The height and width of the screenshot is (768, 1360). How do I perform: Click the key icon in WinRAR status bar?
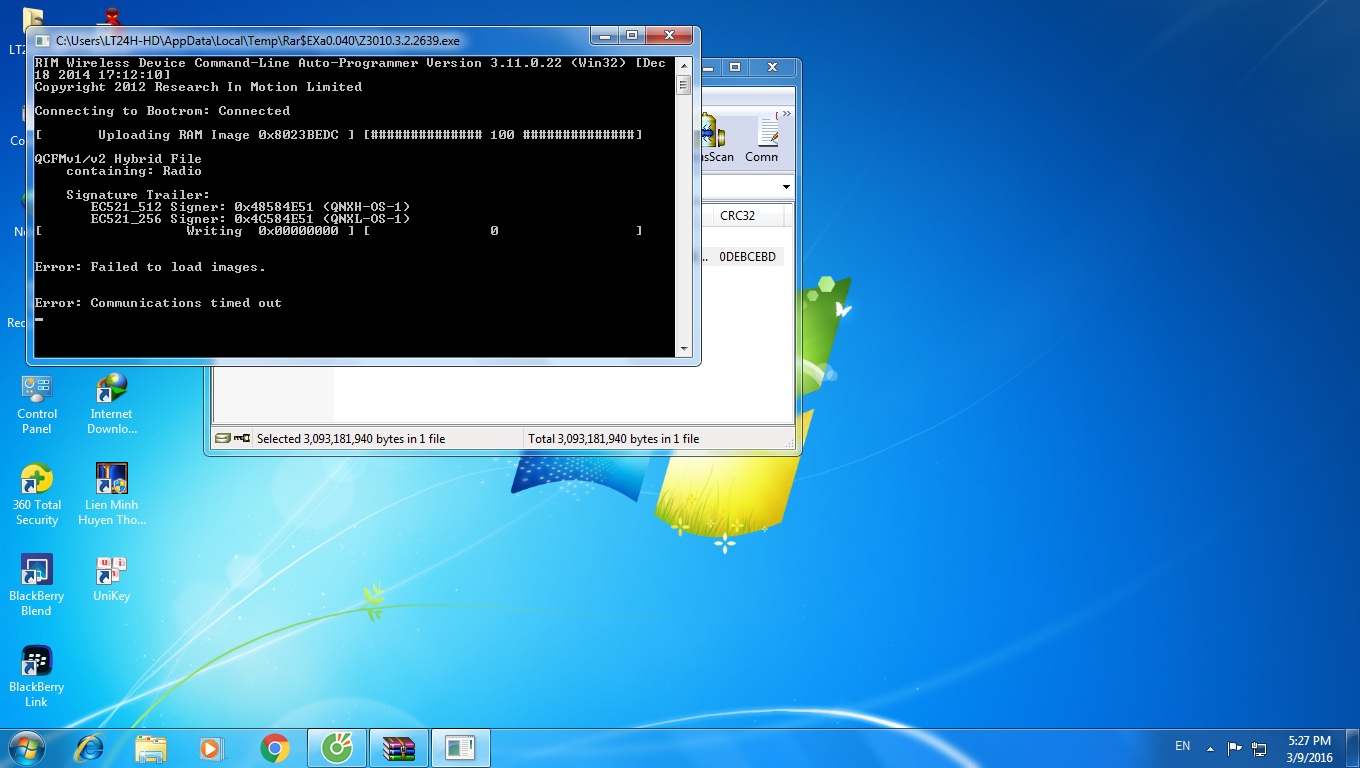click(x=242, y=438)
